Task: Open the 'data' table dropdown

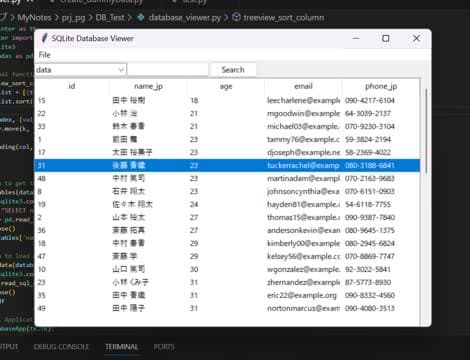Action: 80,70
